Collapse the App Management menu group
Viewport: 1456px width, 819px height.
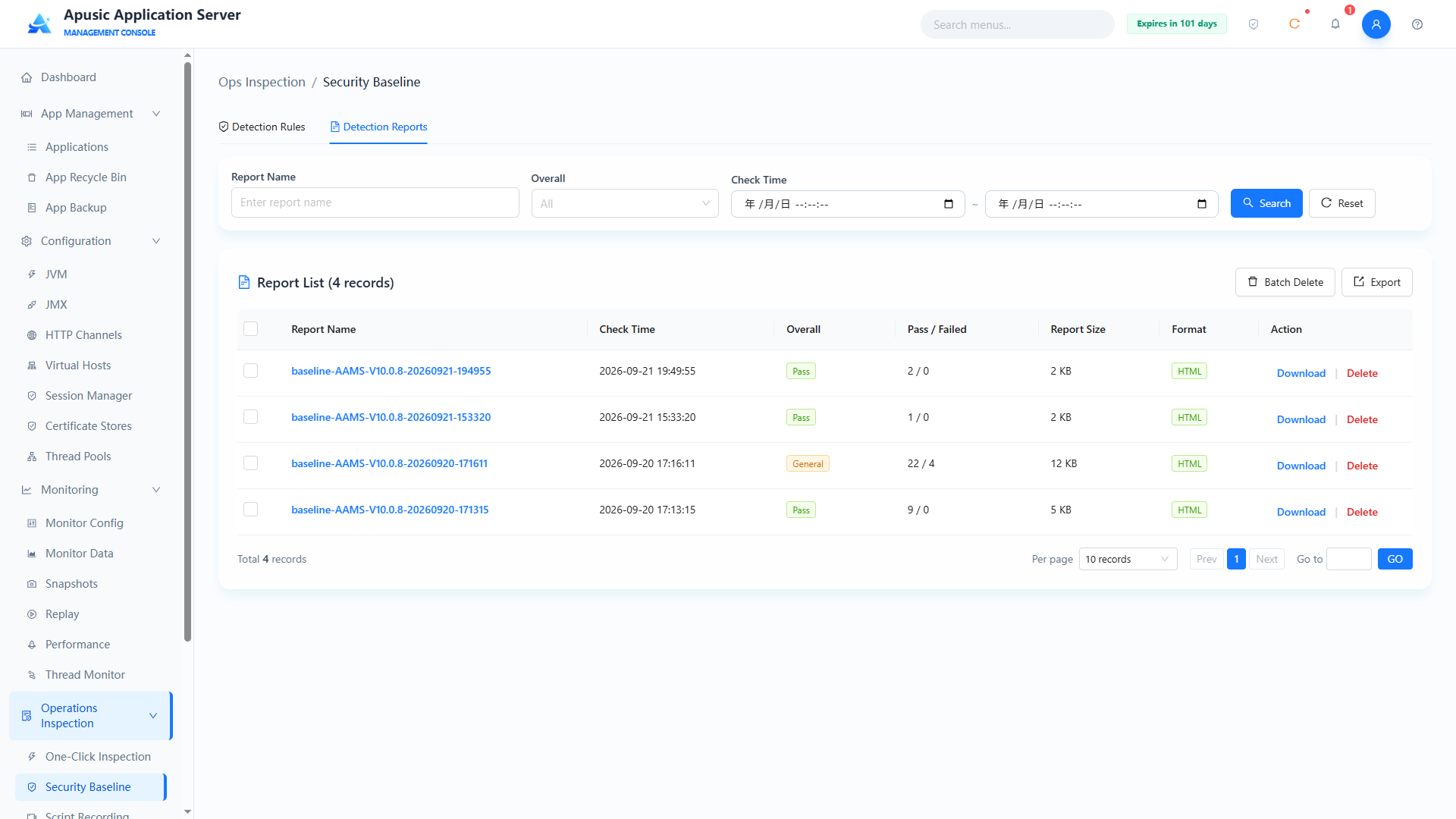tap(156, 114)
